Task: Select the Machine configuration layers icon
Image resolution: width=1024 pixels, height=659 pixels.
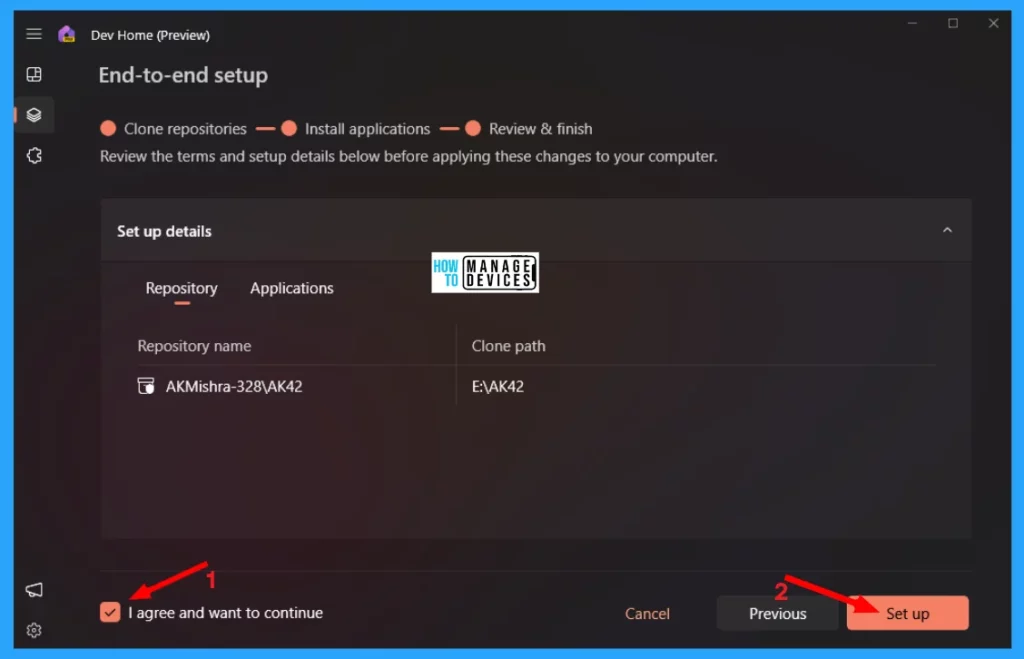Action: click(34, 115)
